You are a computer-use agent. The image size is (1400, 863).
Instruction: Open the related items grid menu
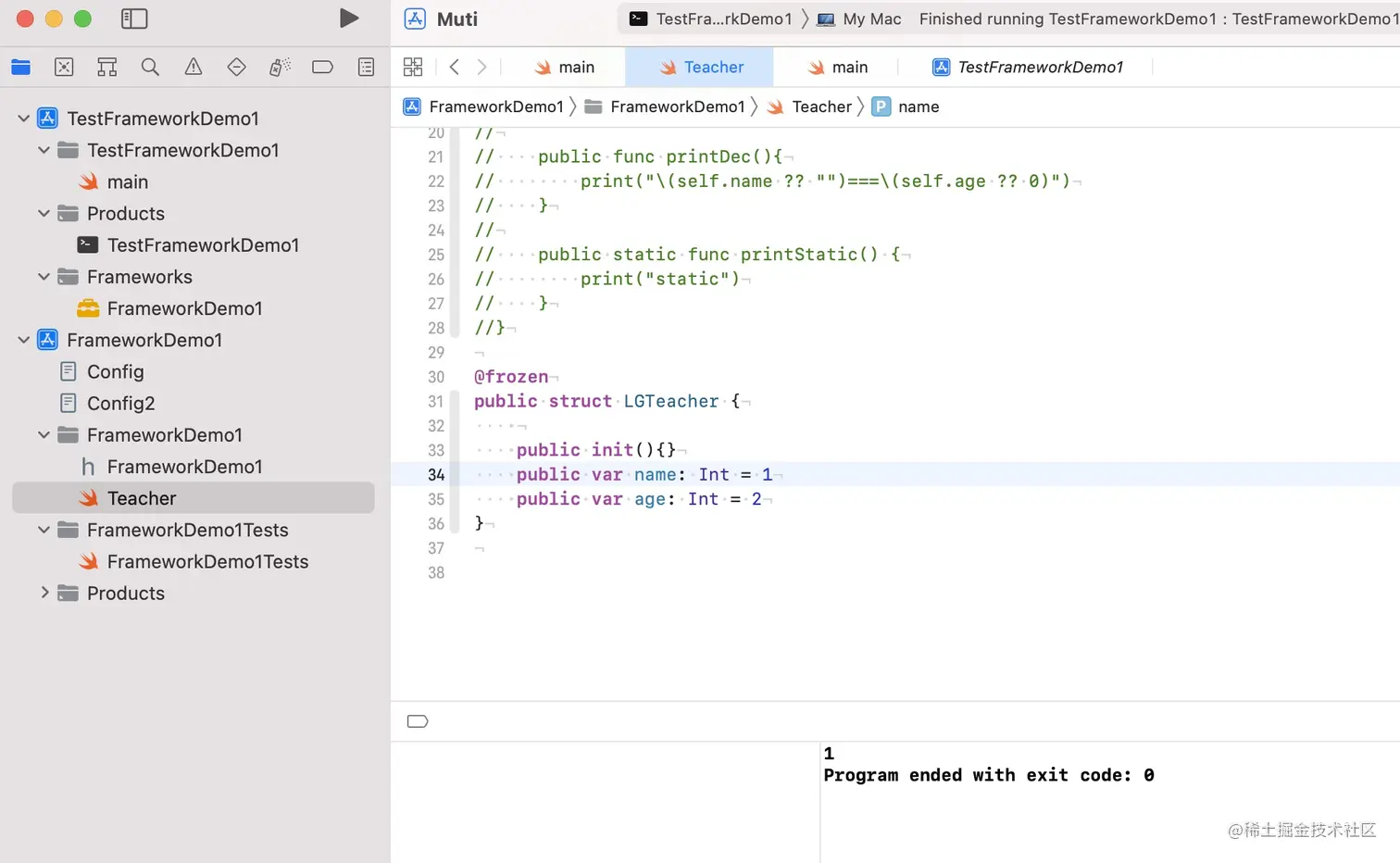coord(413,67)
